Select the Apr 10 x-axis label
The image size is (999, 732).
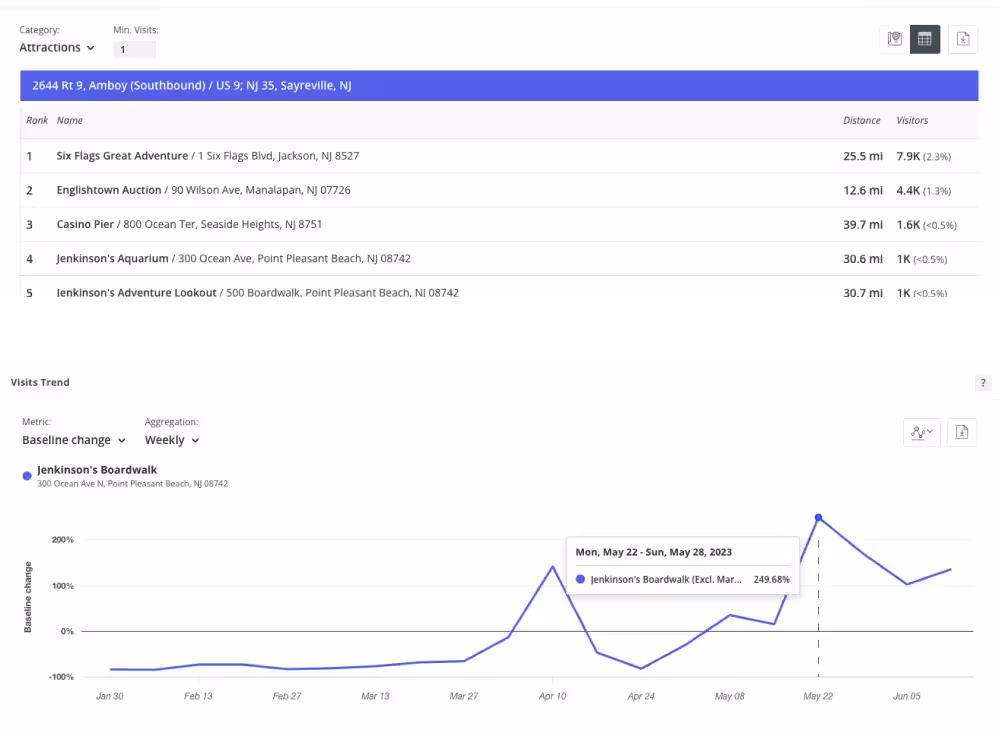click(552, 696)
